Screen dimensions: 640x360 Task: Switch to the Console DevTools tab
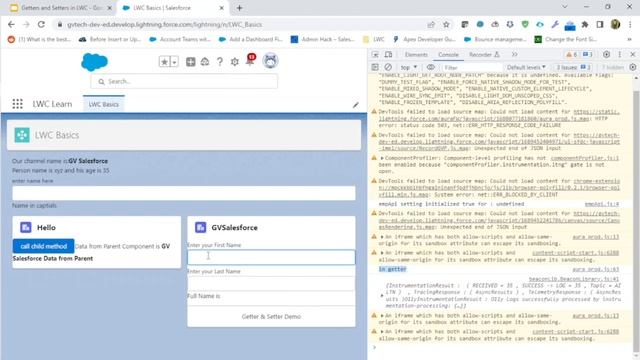tap(448, 54)
